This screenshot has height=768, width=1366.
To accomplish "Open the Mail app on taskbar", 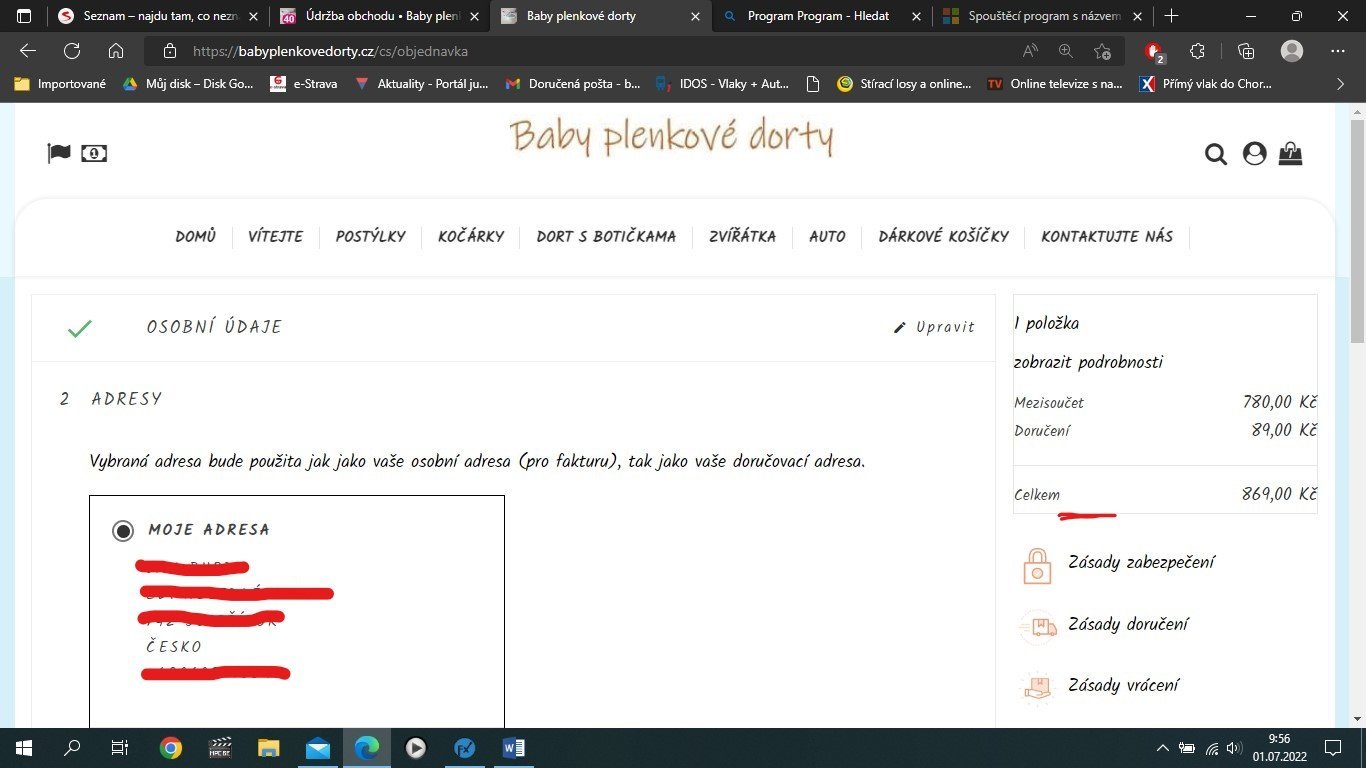I will [x=318, y=748].
